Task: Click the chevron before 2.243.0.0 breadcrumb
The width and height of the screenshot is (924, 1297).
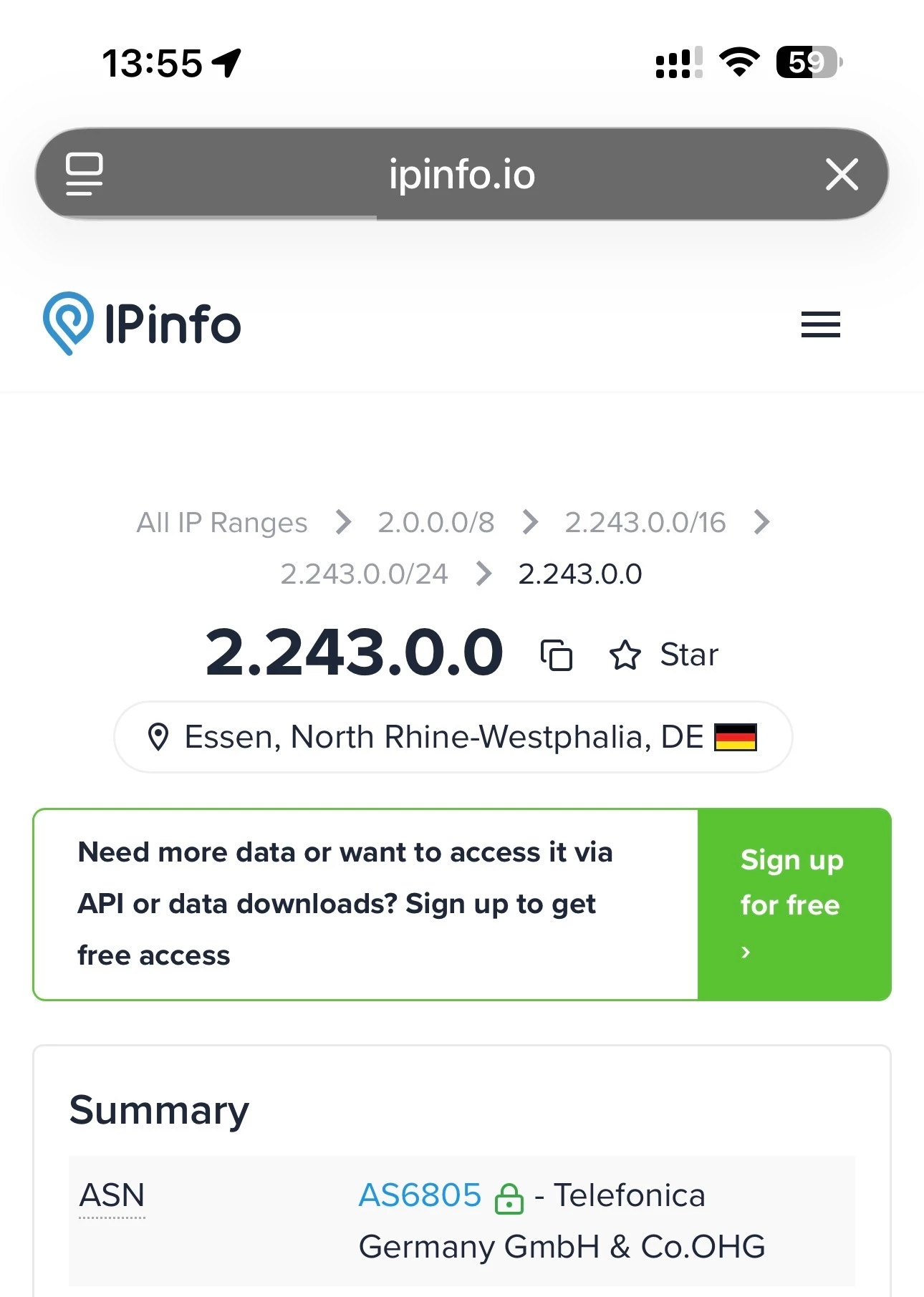Action: [484, 574]
